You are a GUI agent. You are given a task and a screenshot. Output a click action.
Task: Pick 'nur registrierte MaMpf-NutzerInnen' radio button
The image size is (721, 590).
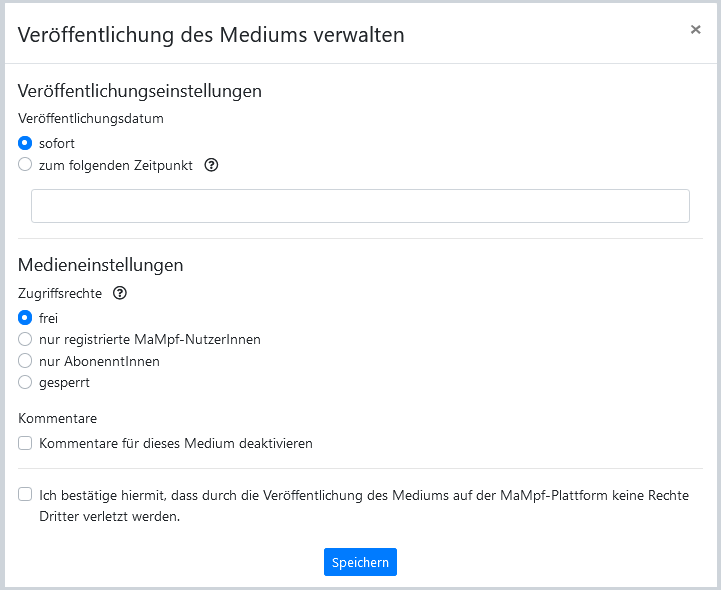pyautogui.click(x=25, y=339)
